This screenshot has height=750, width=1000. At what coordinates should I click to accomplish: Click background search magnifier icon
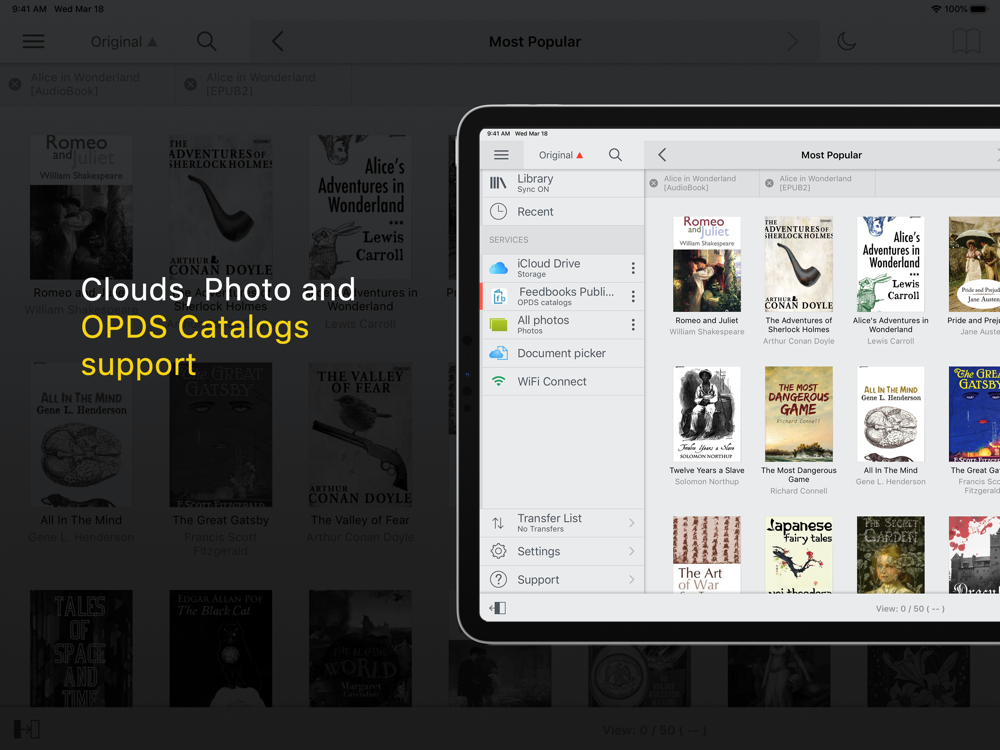click(206, 41)
